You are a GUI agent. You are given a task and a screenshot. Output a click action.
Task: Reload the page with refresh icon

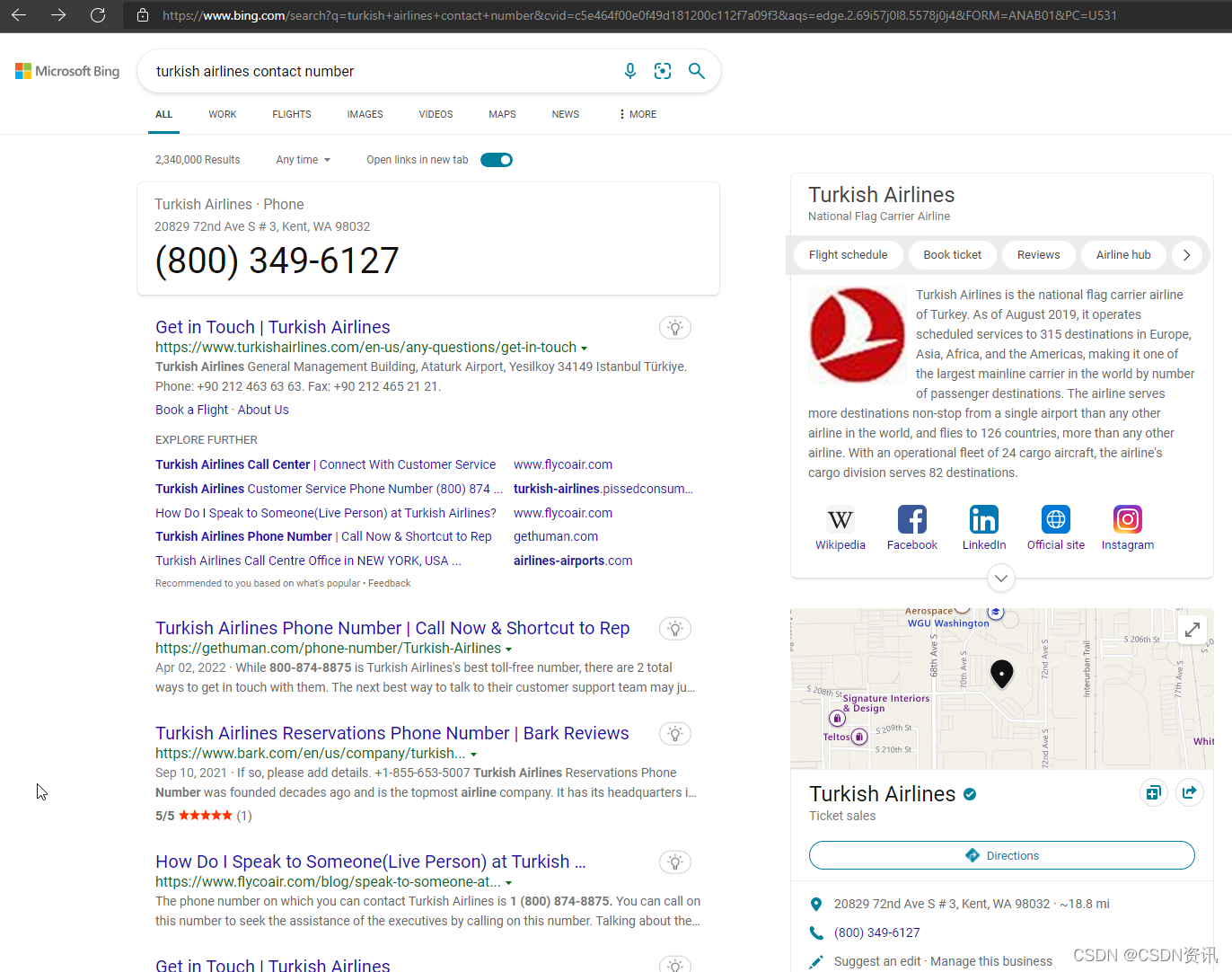[x=98, y=15]
